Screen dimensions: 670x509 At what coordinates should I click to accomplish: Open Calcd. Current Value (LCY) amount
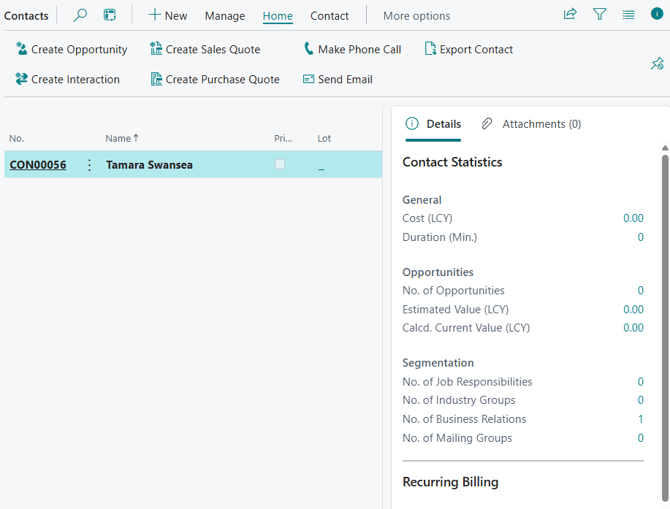pyautogui.click(x=633, y=327)
